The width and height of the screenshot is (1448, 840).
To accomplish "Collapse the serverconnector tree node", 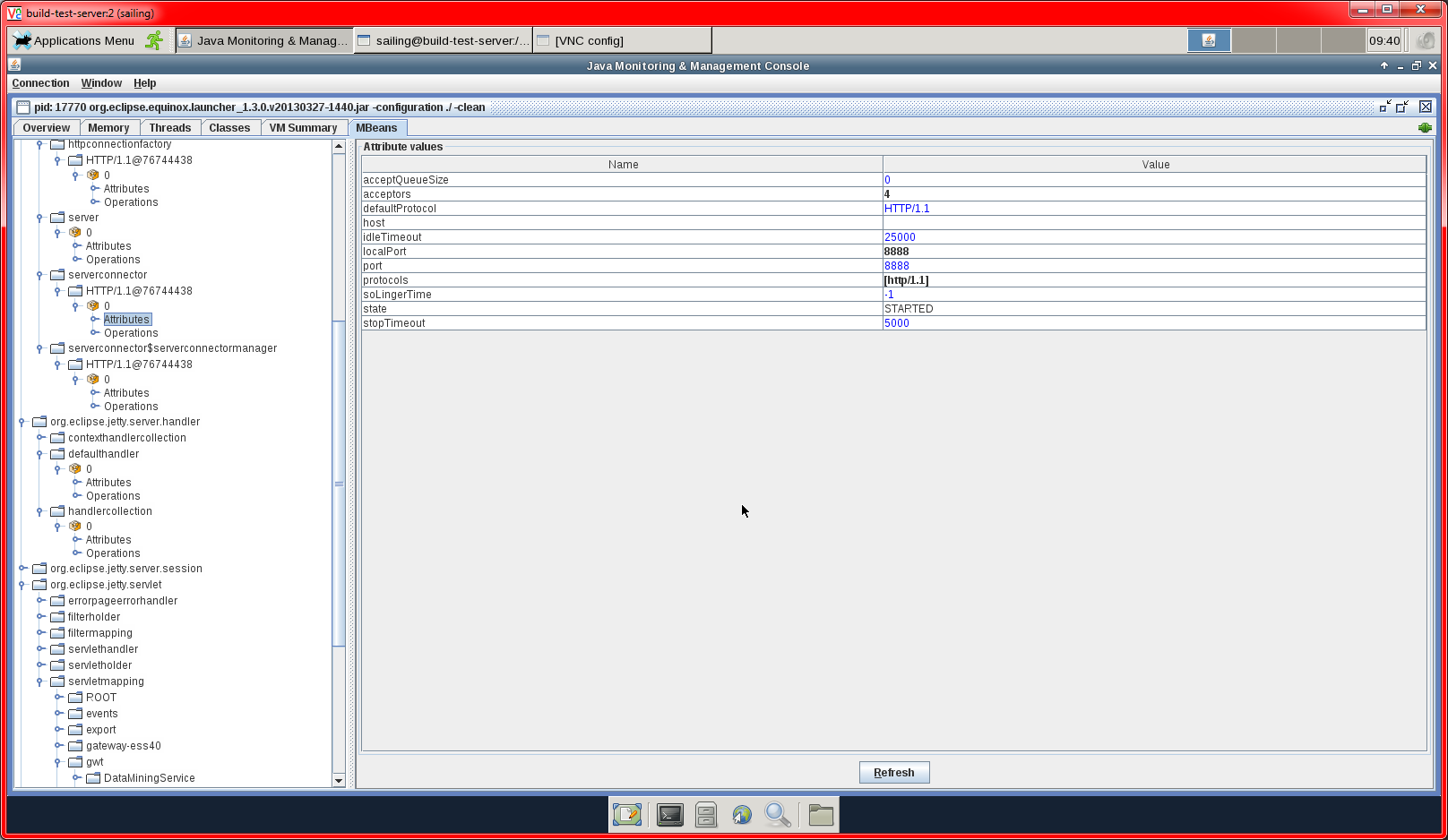I will point(39,275).
